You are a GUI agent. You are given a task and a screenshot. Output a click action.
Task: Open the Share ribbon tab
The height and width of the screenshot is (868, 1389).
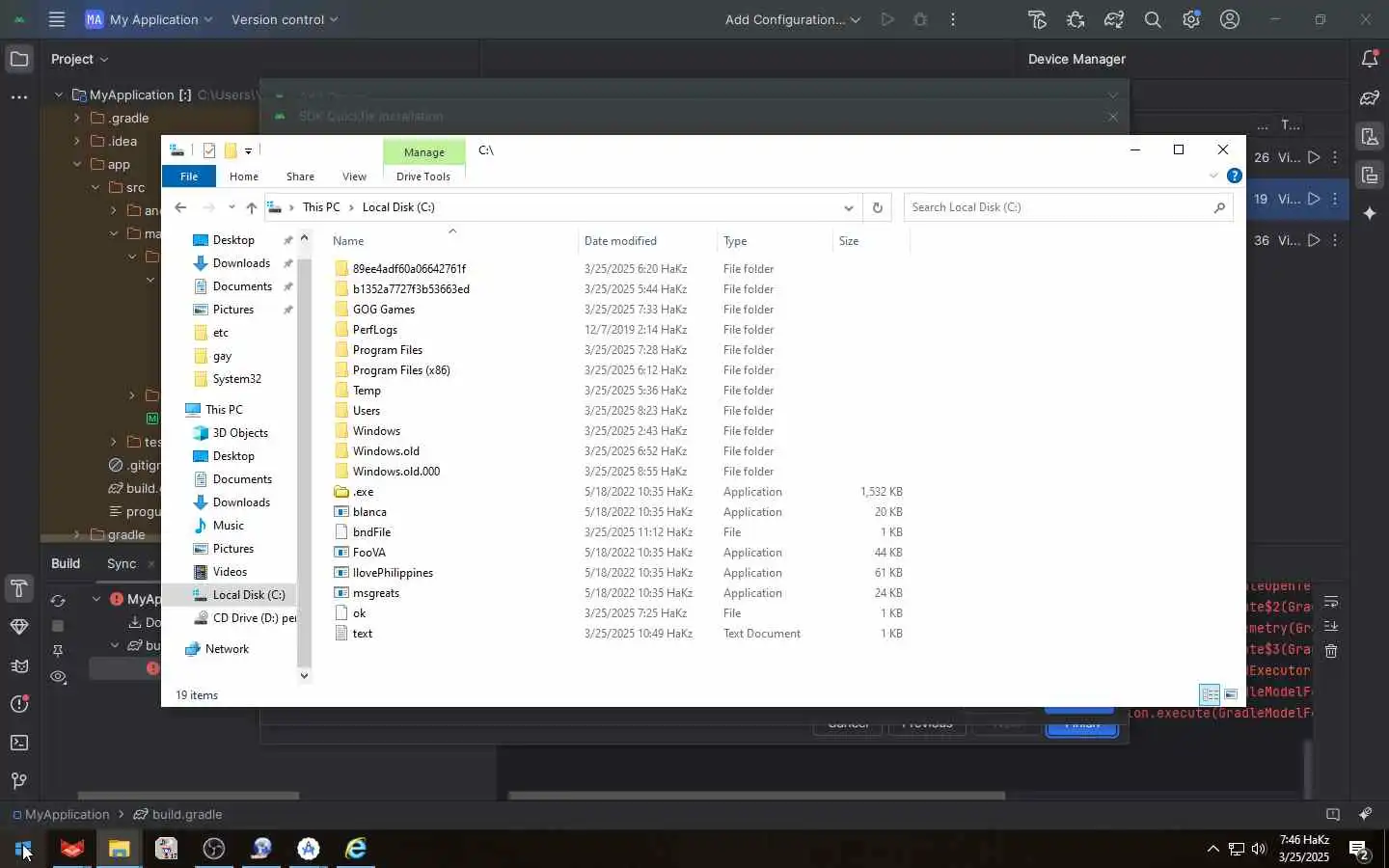click(x=300, y=176)
